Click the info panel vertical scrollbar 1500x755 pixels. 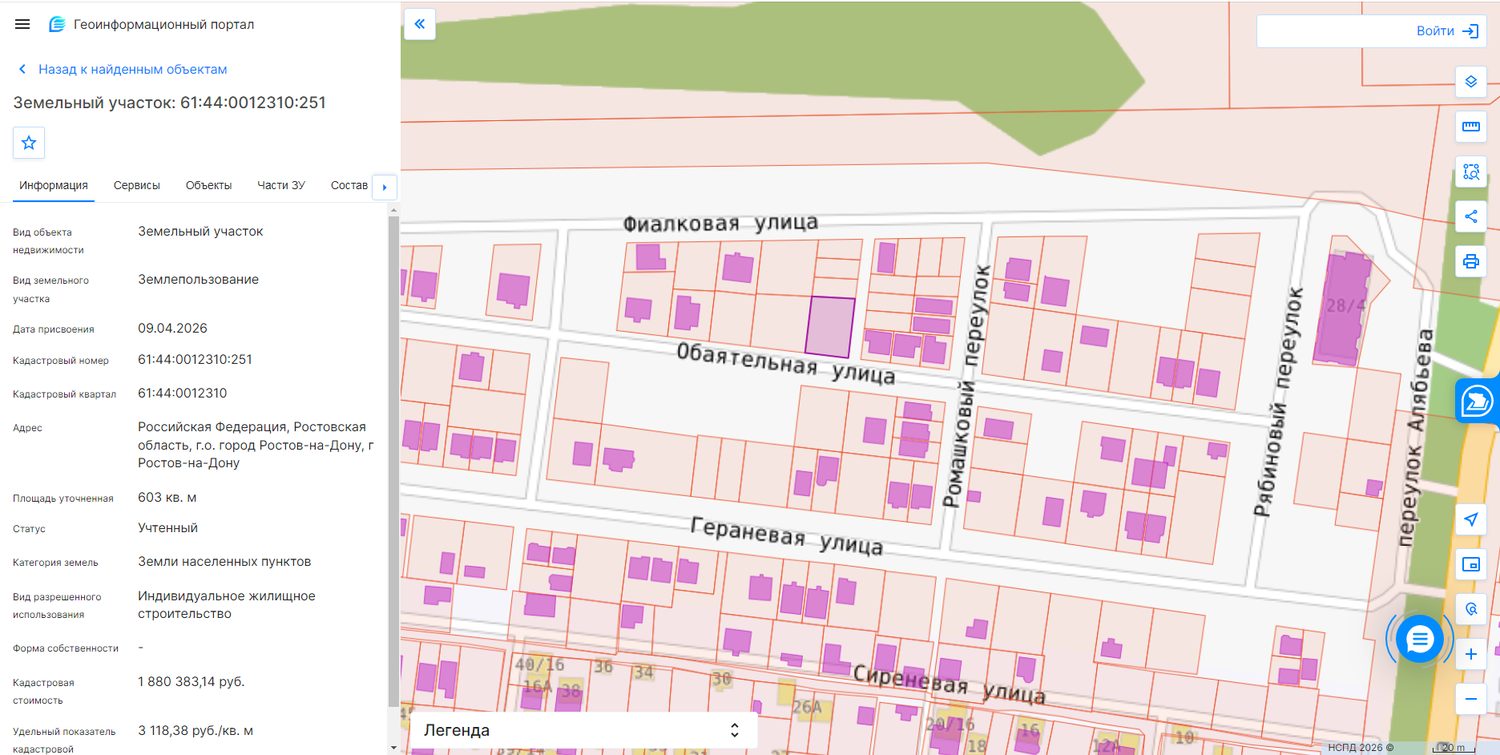393,460
